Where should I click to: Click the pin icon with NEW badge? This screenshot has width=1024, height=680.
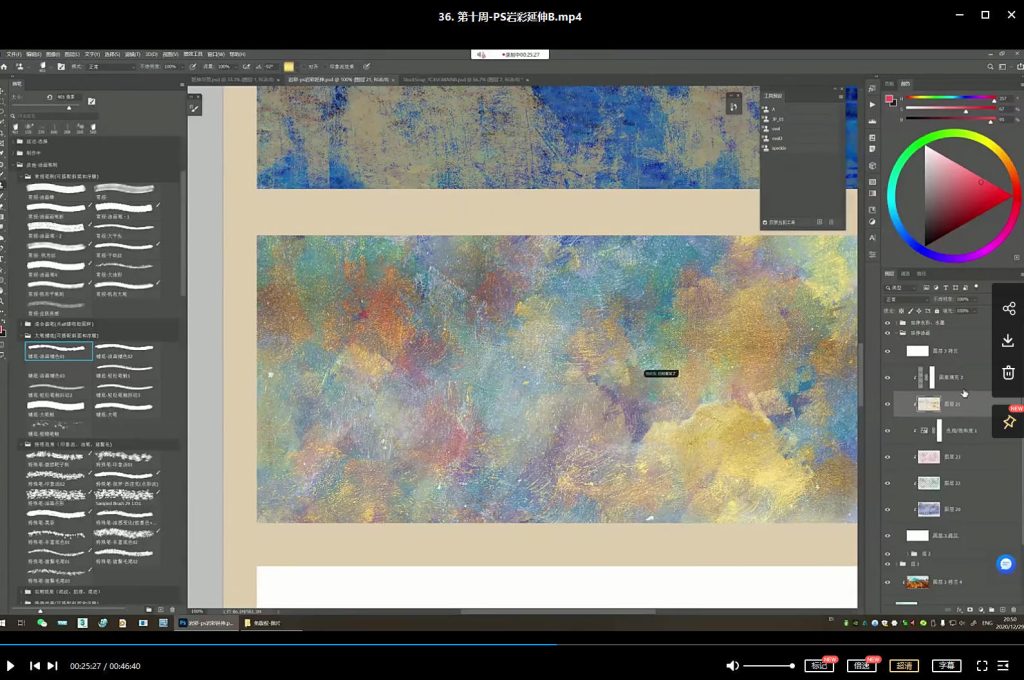(x=1008, y=422)
